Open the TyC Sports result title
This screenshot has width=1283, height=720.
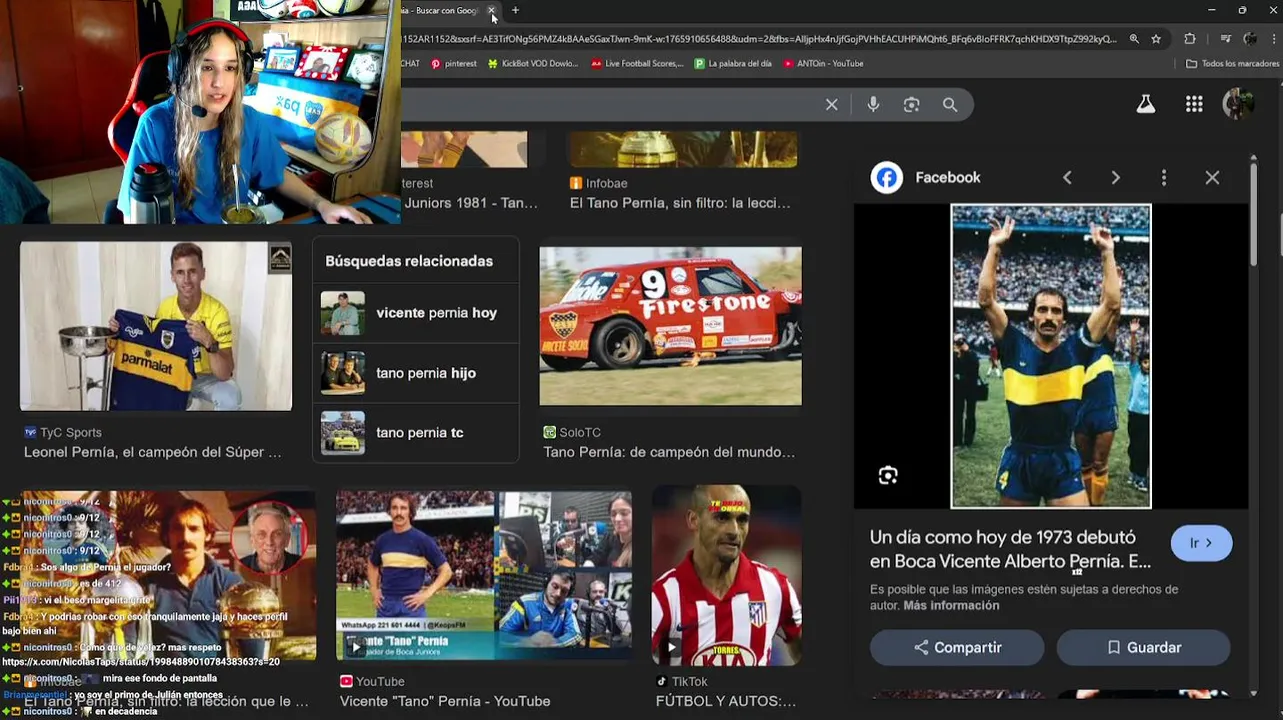coord(153,452)
